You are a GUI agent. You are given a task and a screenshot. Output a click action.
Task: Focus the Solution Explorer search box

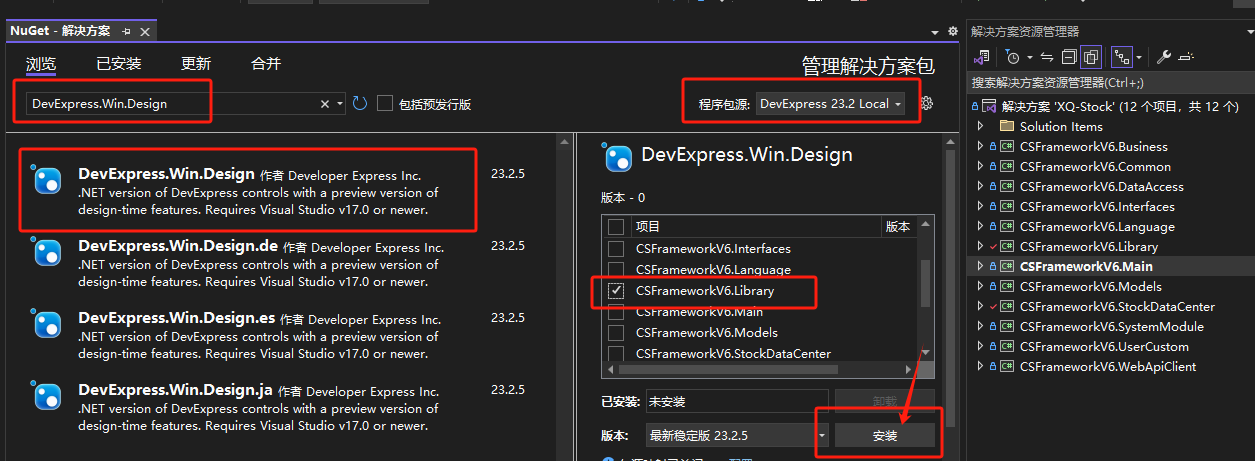1112,82
